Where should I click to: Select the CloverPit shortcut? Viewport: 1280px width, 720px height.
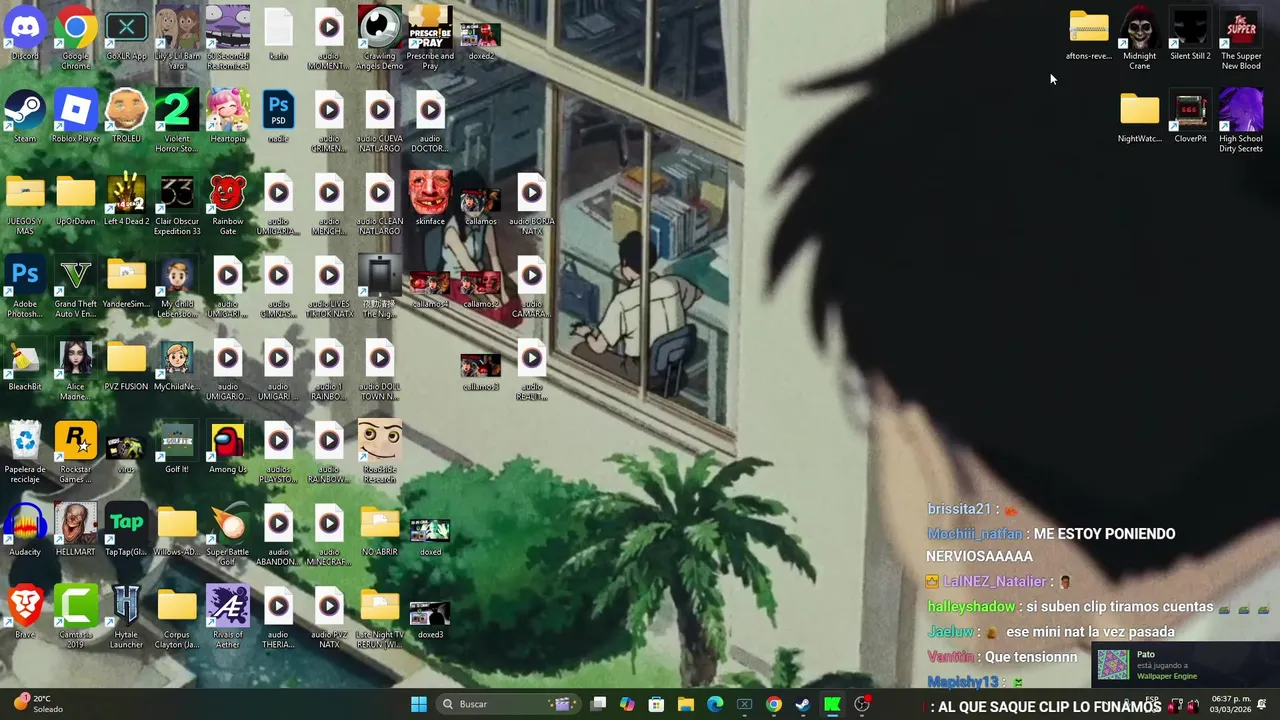pyautogui.click(x=1190, y=116)
